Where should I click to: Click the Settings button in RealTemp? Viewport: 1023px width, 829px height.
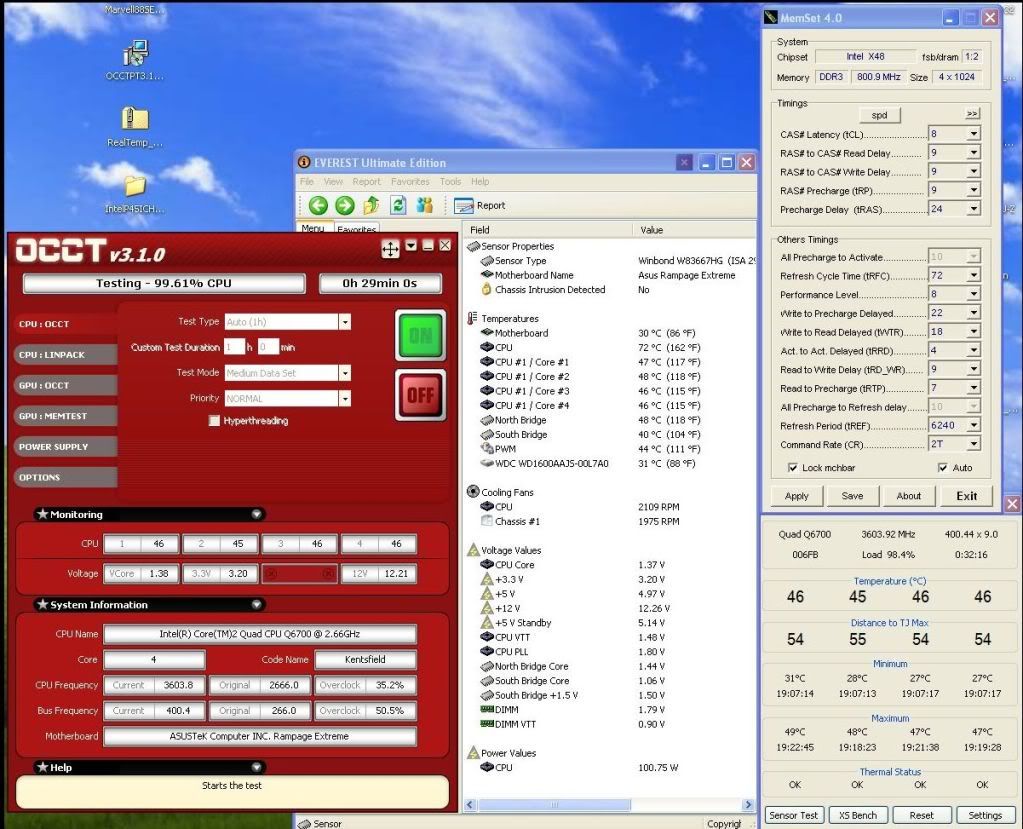click(x=985, y=815)
